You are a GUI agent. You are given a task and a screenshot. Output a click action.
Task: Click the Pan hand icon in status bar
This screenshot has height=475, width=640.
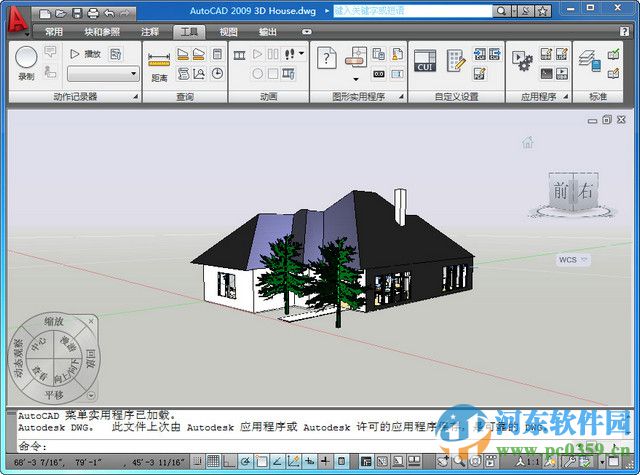point(443,462)
